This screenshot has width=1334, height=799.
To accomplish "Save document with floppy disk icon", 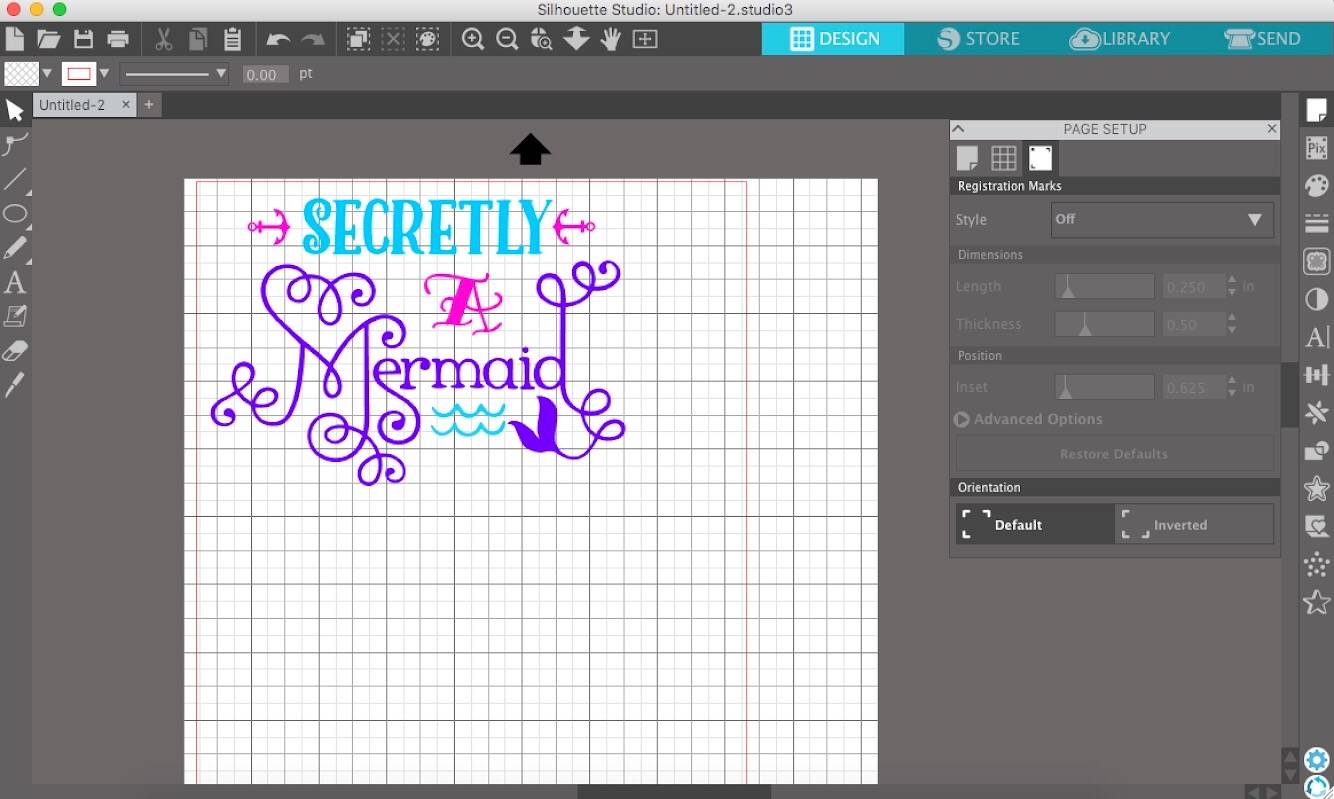I will tap(83, 40).
